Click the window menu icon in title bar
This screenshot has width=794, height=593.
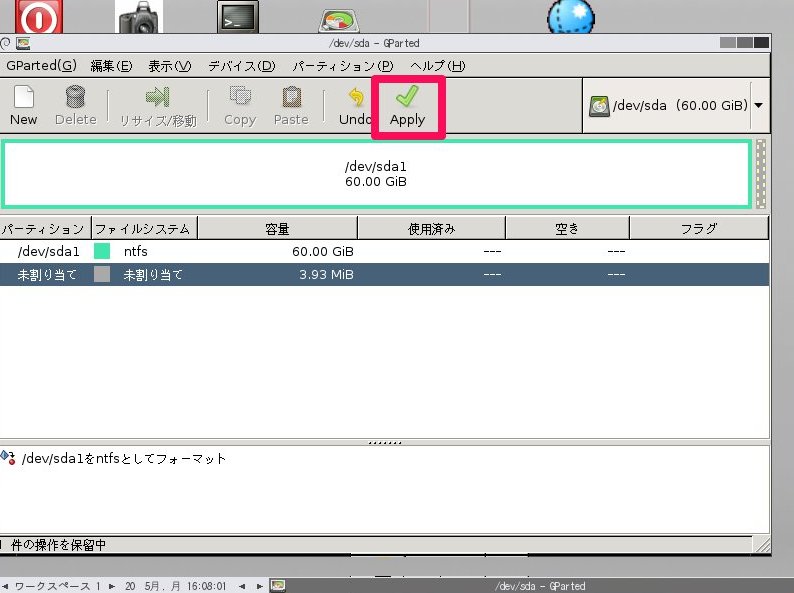[x=23, y=43]
